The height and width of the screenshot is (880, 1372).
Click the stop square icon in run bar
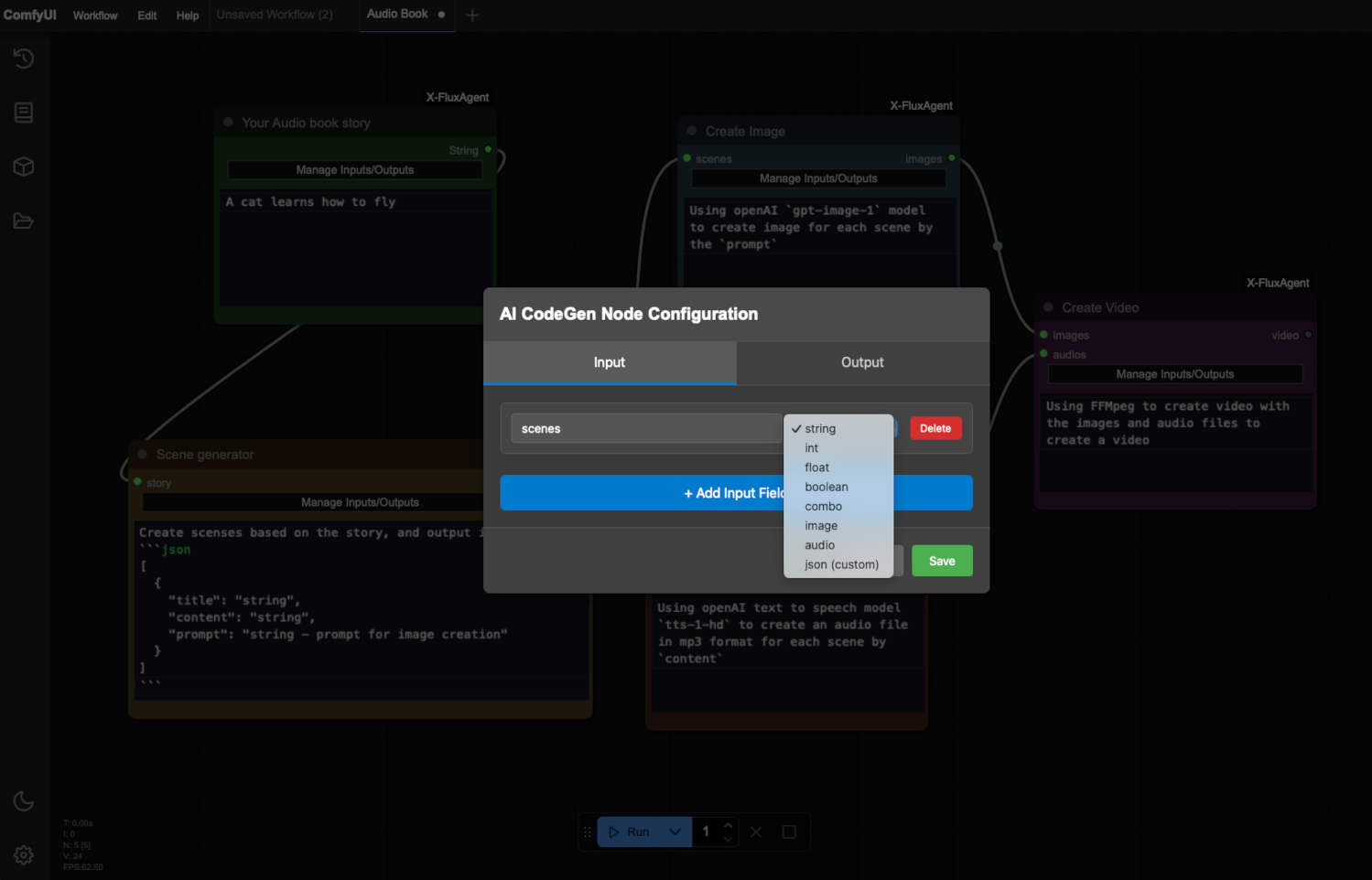pyautogui.click(x=789, y=832)
